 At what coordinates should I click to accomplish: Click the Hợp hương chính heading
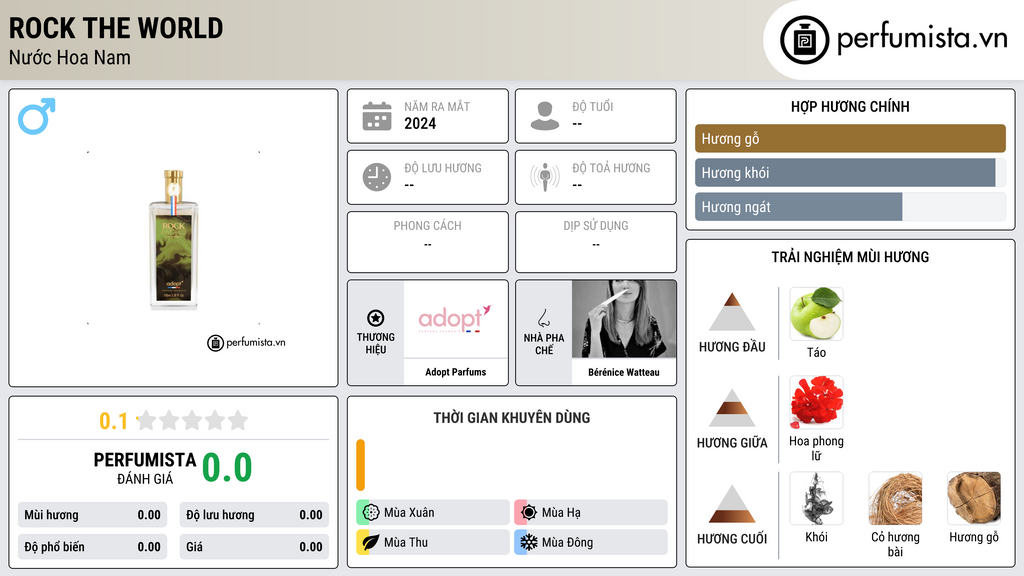coord(850,106)
